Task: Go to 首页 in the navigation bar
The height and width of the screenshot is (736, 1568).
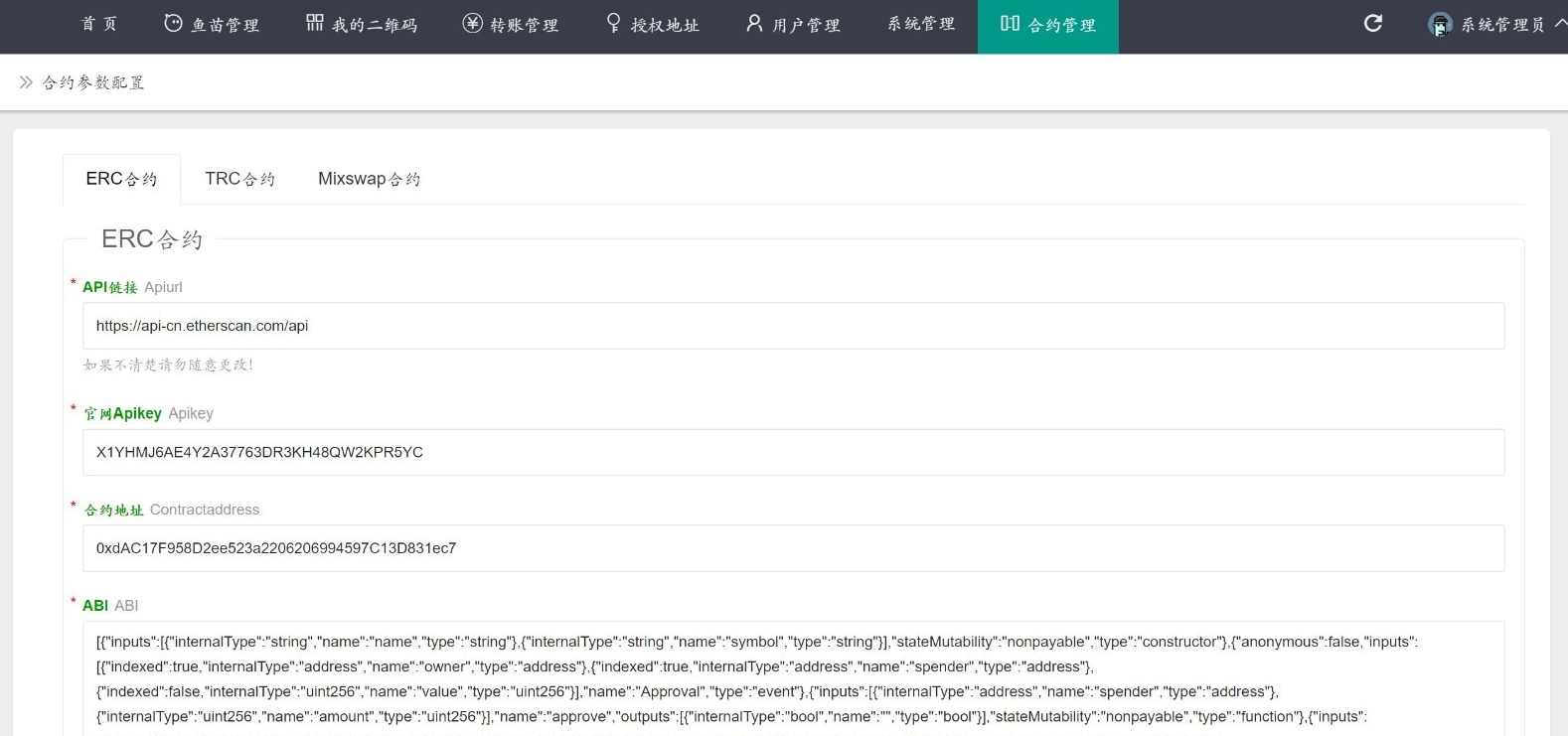Action: (x=99, y=24)
